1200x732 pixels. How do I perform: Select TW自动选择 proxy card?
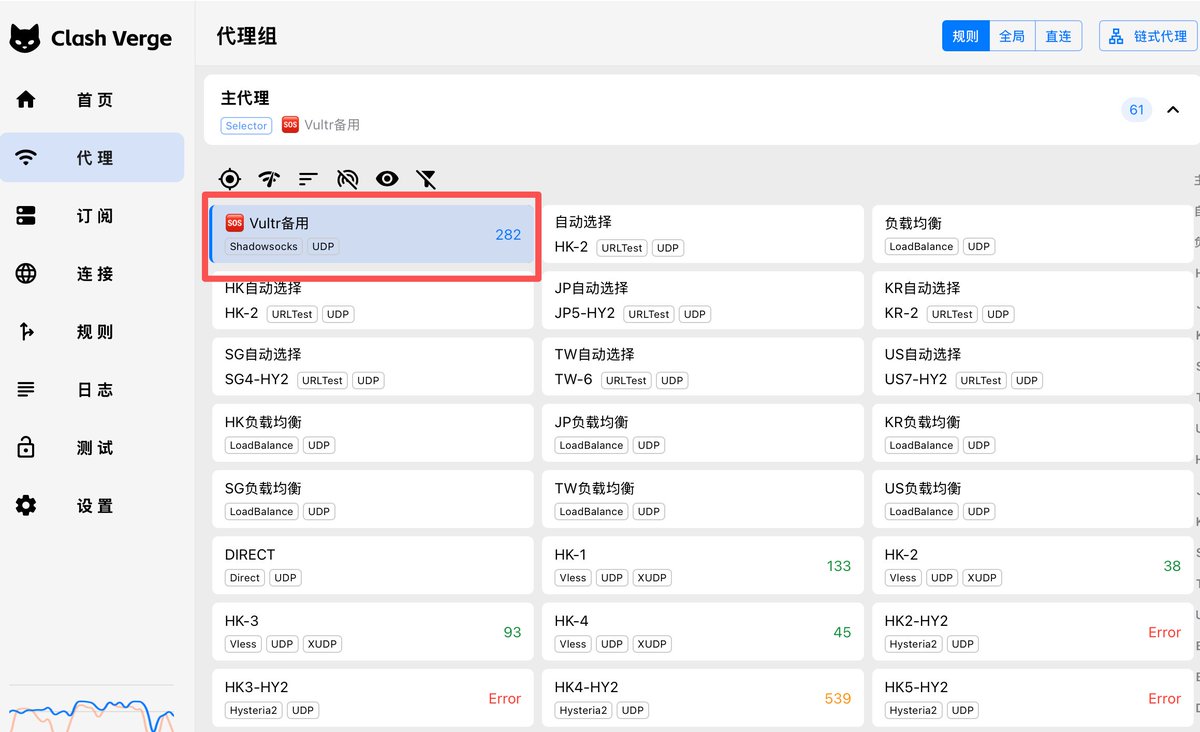(x=703, y=366)
